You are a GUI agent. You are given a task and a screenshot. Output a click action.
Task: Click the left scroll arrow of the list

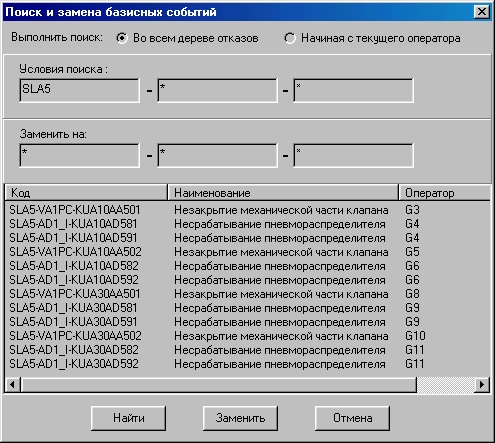tap(12, 384)
